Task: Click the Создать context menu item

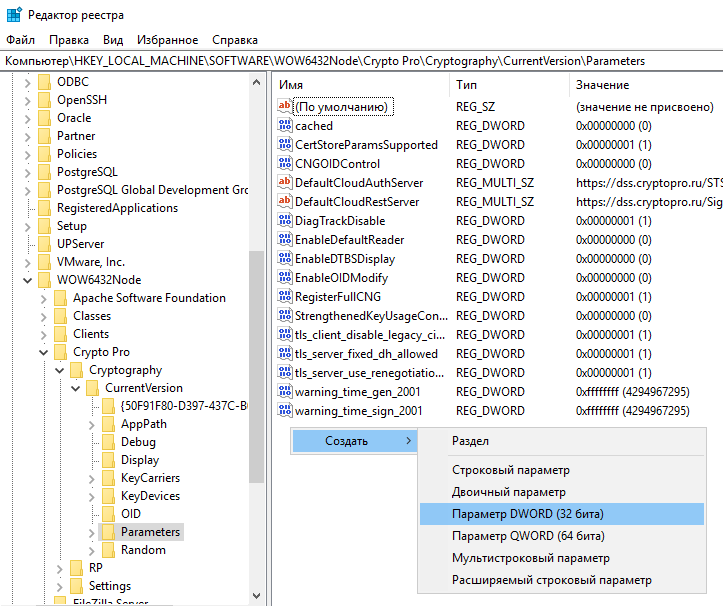Action: click(354, 441)
